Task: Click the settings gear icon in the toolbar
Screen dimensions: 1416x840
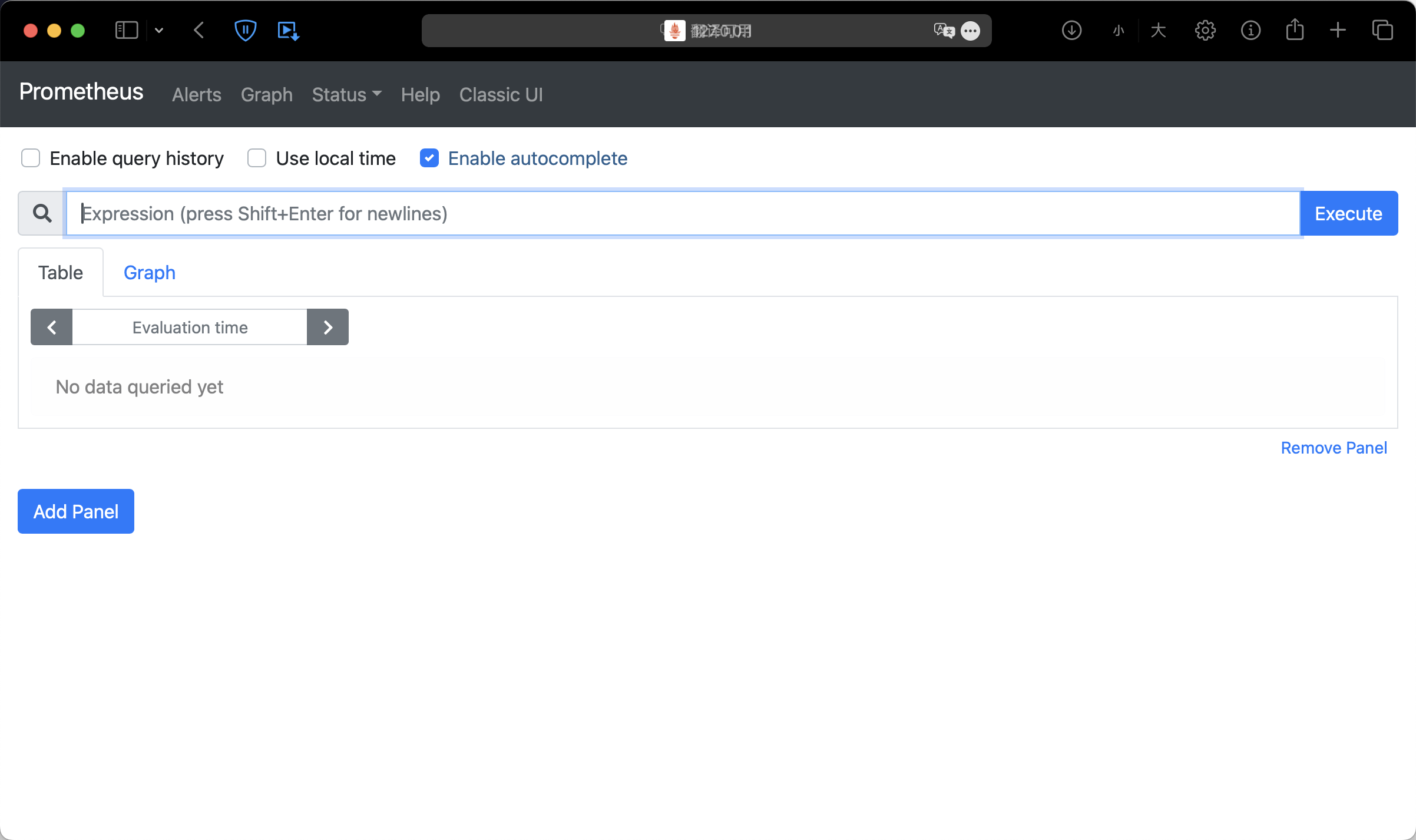Action: pos(1205,30)
